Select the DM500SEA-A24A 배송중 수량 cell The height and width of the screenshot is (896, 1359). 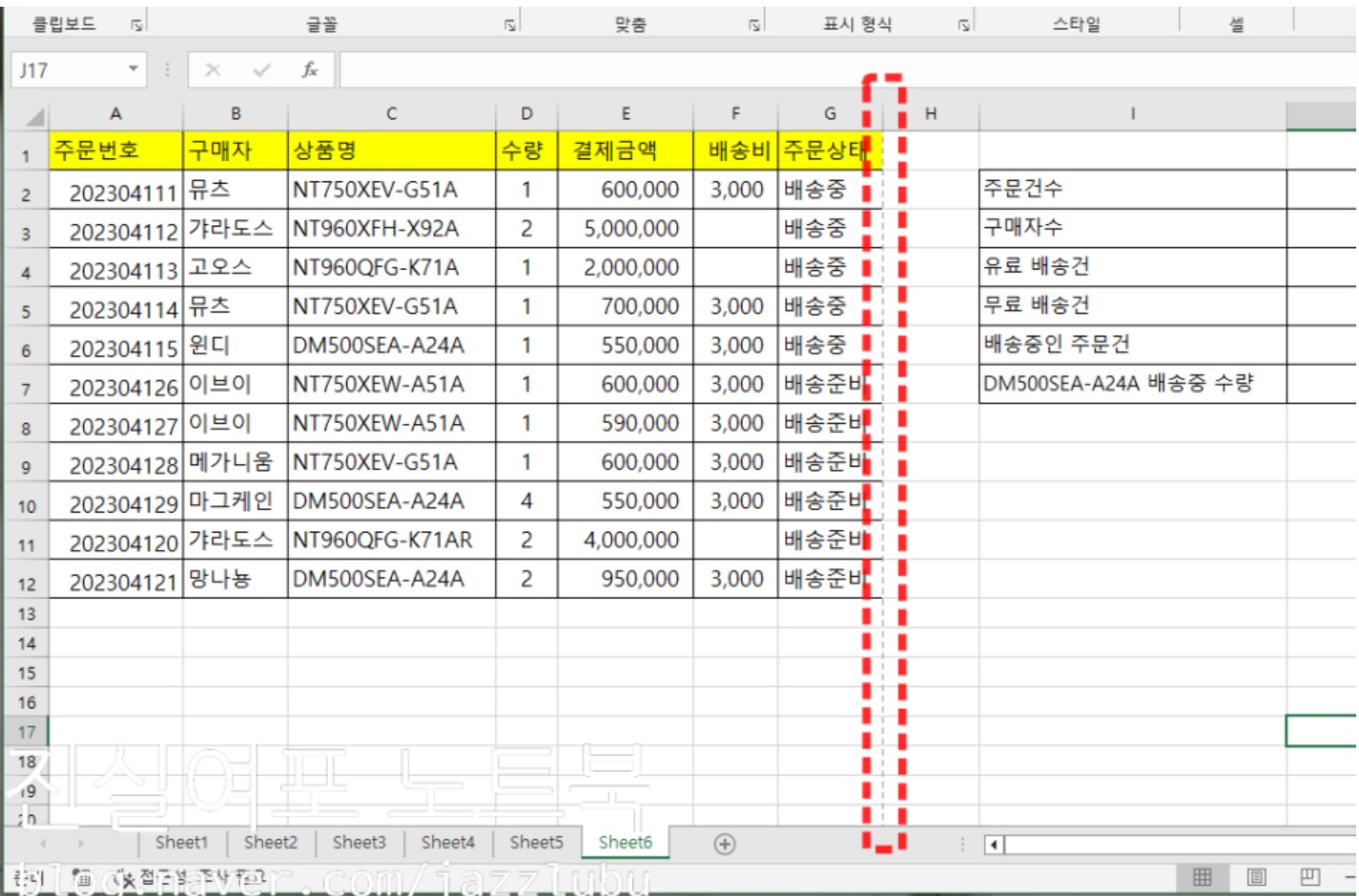1132,384
